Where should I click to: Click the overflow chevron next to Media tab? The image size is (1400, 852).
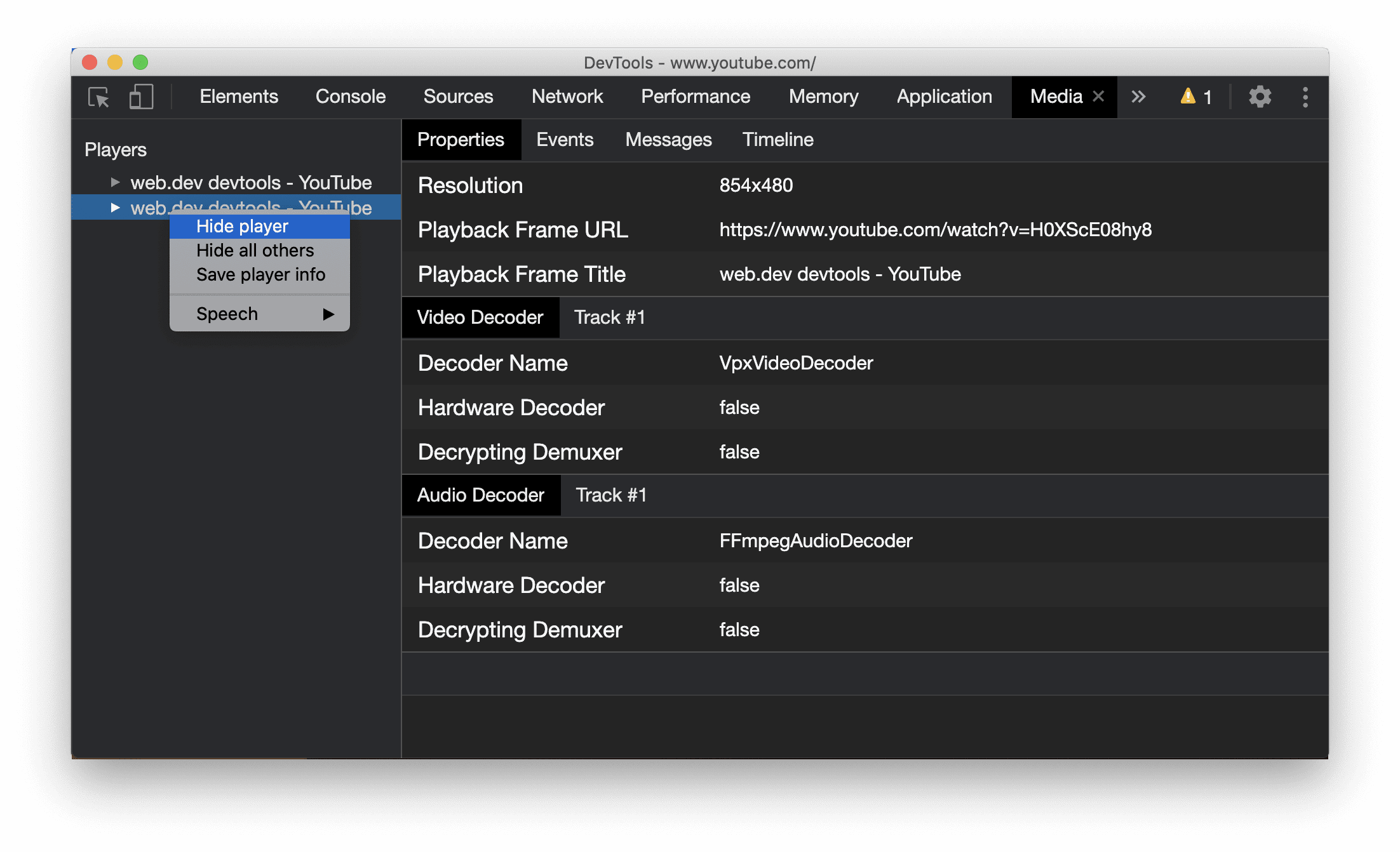click(1138, 97)
